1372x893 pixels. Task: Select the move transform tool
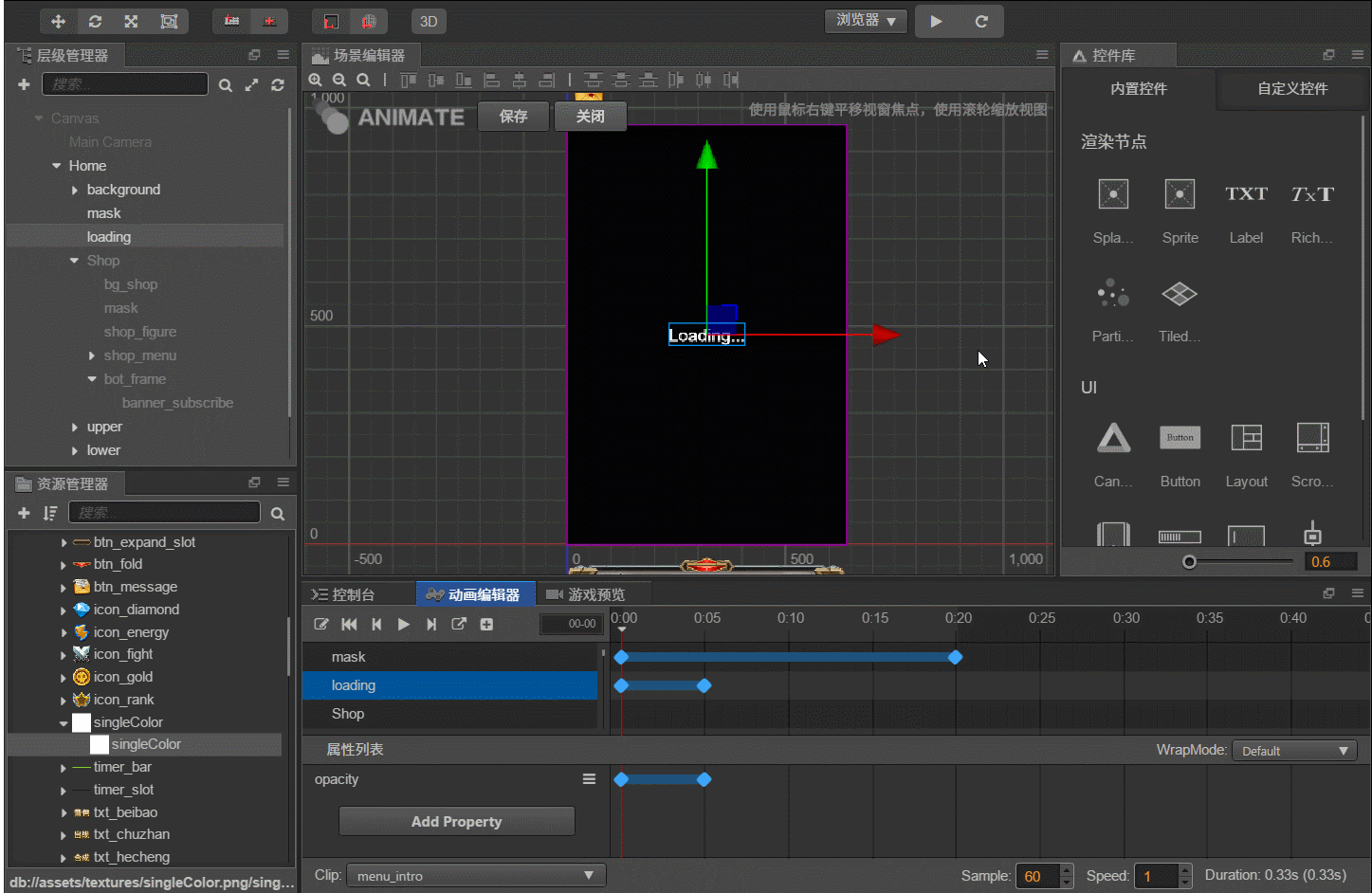coord(58,21)
